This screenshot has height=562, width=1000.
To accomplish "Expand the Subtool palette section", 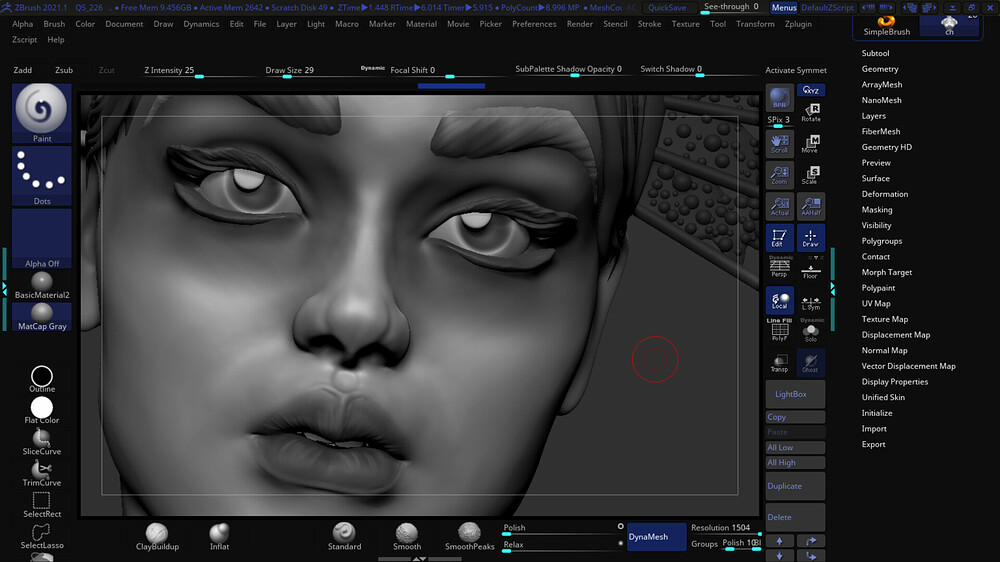I will point(875,53).
